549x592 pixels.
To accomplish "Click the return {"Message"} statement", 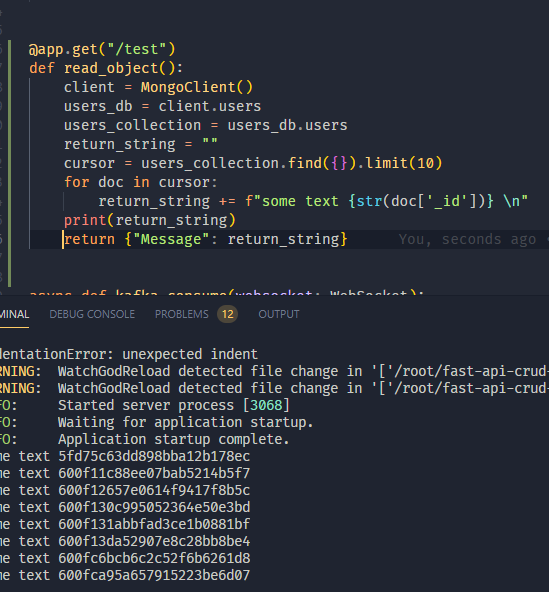I will point(205,239).
